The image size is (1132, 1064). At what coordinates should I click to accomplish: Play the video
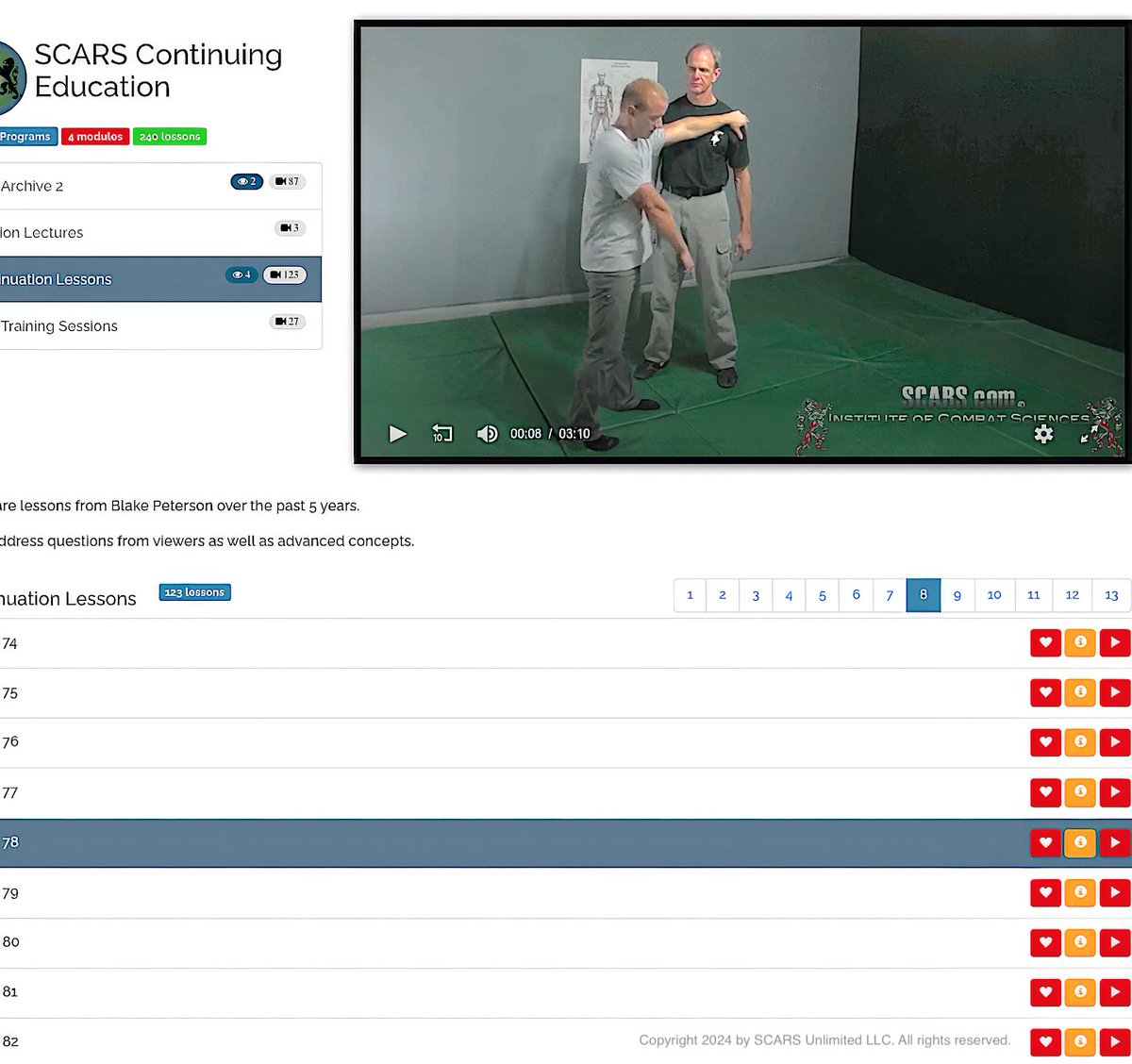point(398,434)
